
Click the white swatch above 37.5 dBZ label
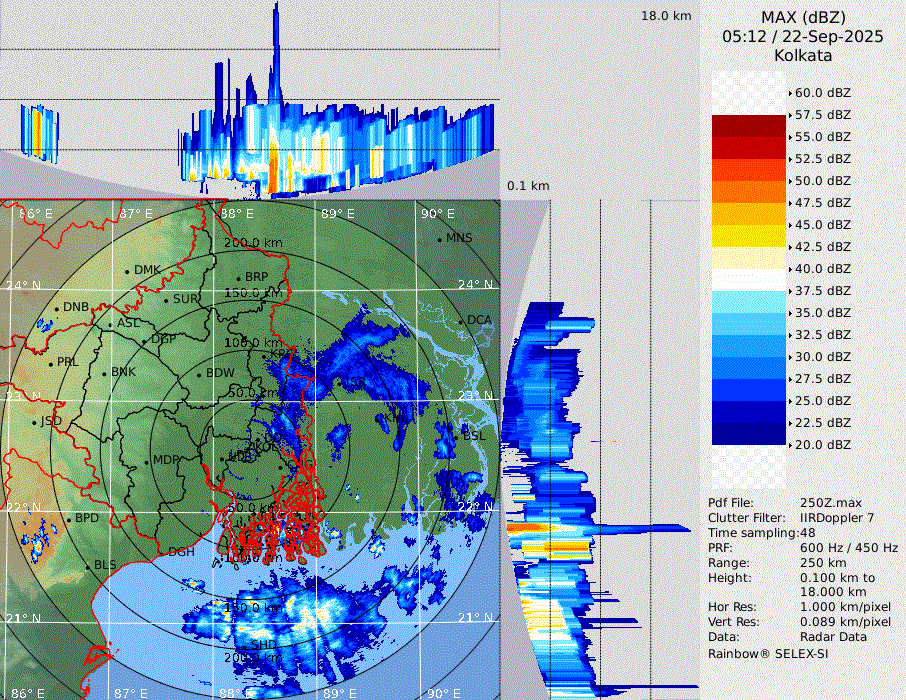coord(749,280)
